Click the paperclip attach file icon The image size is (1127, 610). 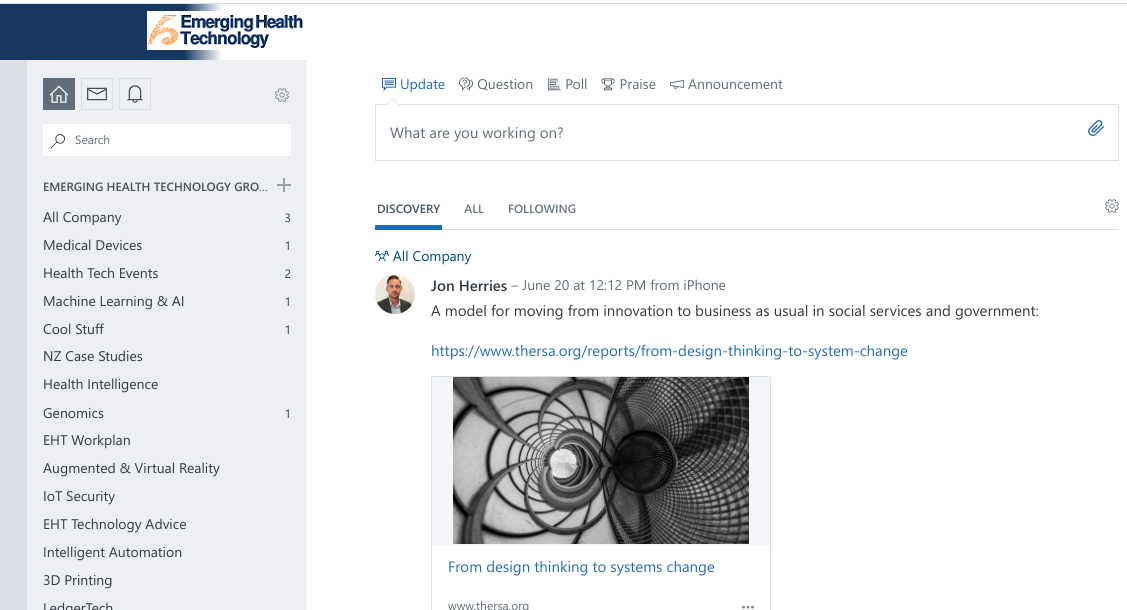[1095, 129]
